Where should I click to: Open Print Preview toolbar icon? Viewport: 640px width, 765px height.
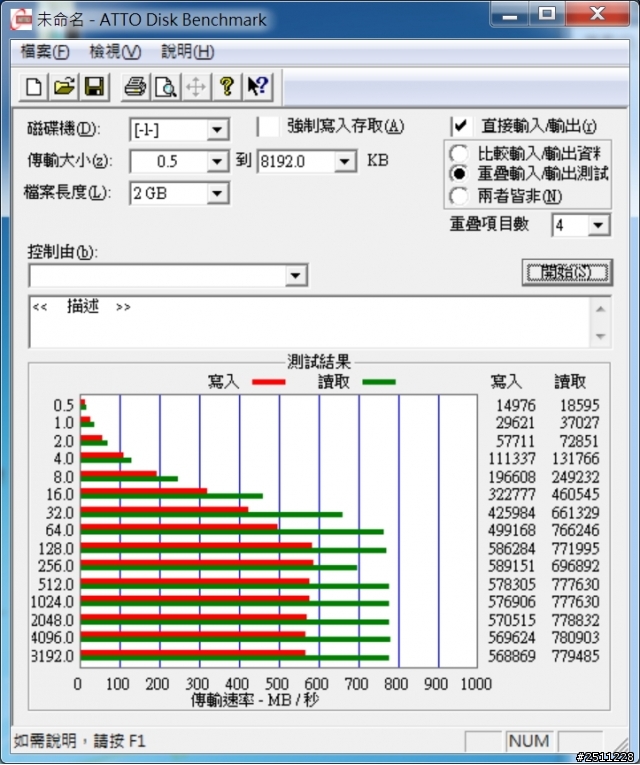(165, 87)
